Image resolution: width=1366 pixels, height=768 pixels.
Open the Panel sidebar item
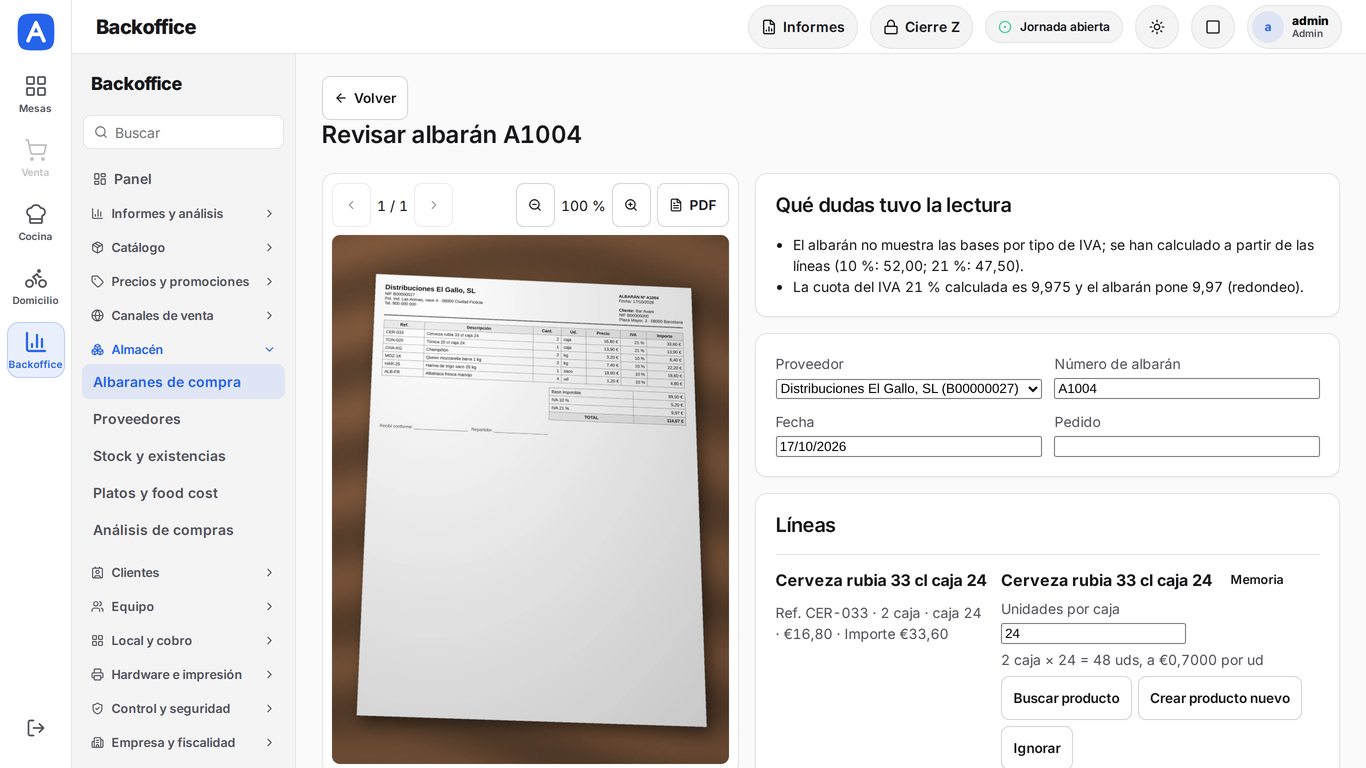pyautogui.click(x=183, y=179)
